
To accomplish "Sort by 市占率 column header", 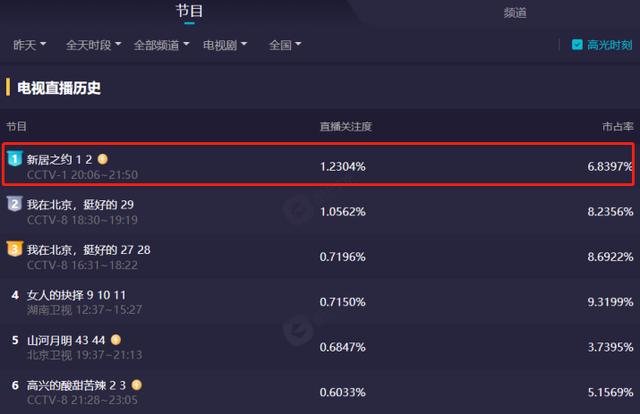I will pos(618,127).
